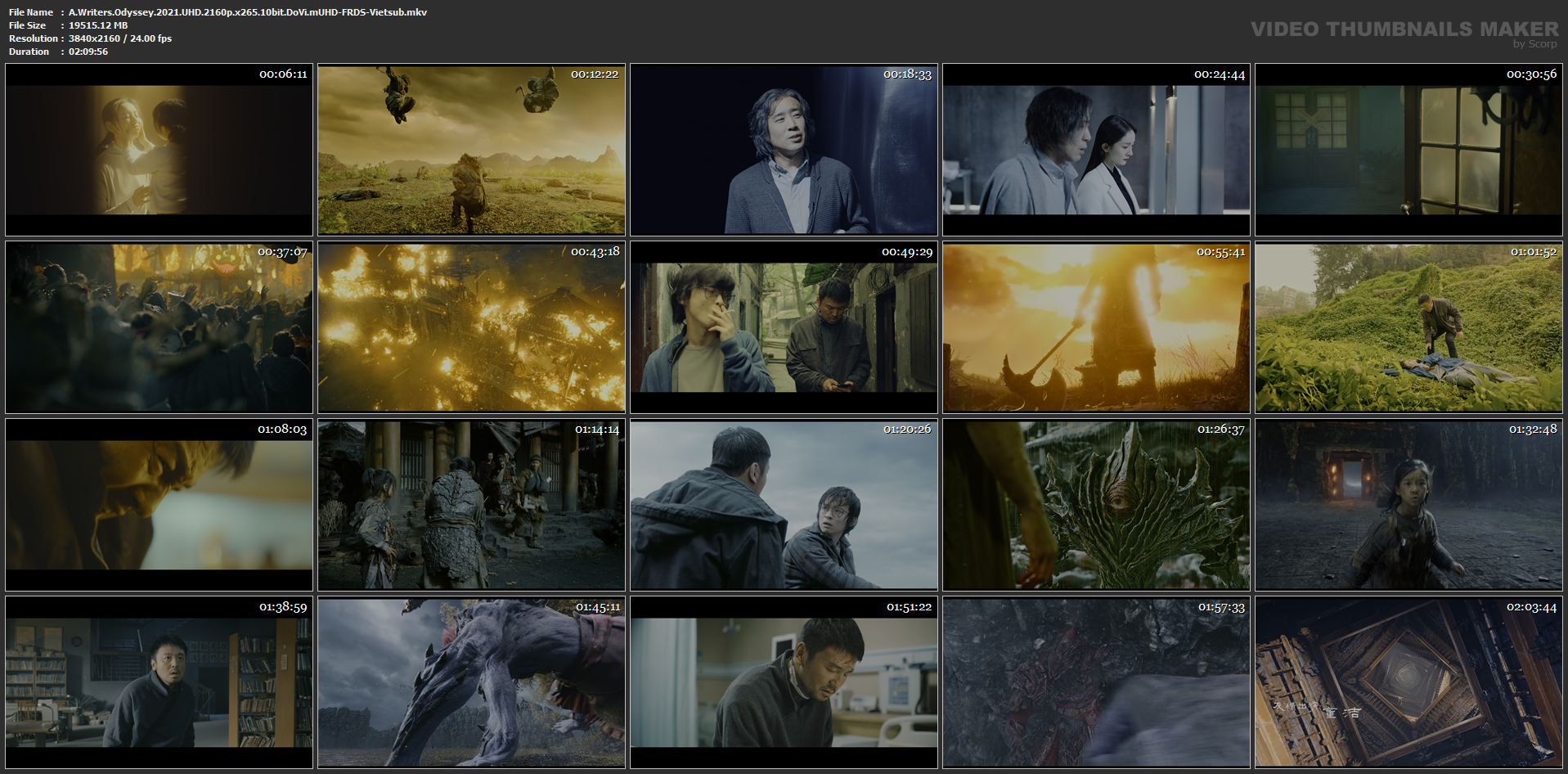1568x774 pixels.
Task: Pick the thumbnail stamped 01:14:14
Action: [x=471, y=505]
